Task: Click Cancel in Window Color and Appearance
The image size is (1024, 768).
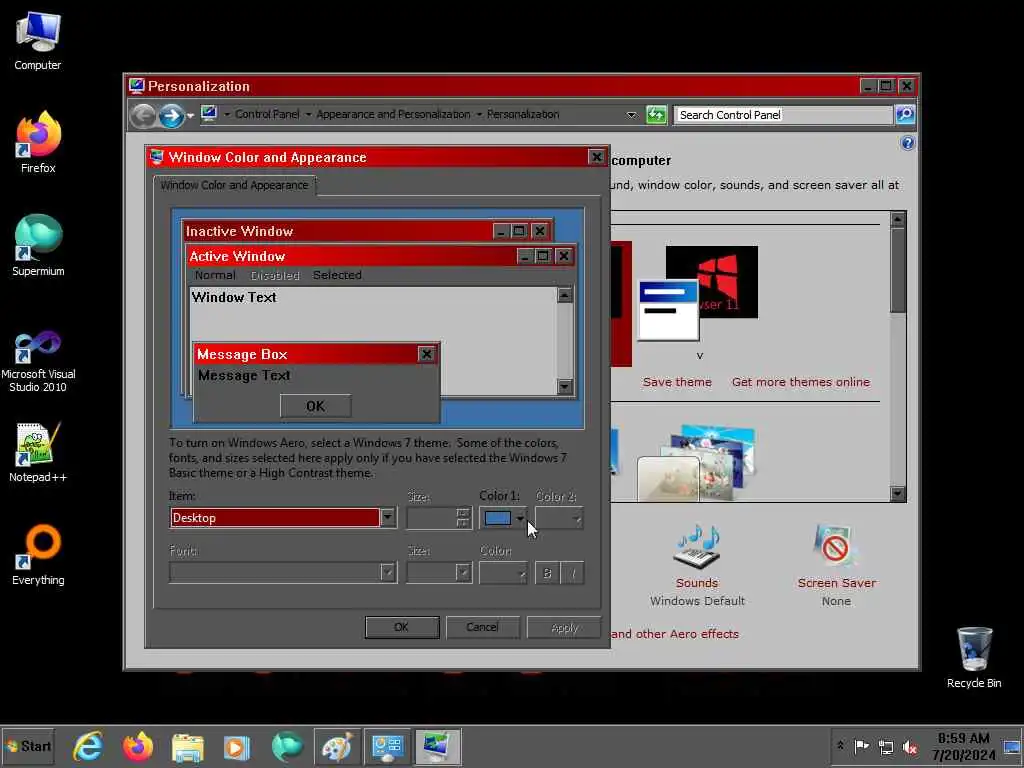Action: click(x=483, y=627)
